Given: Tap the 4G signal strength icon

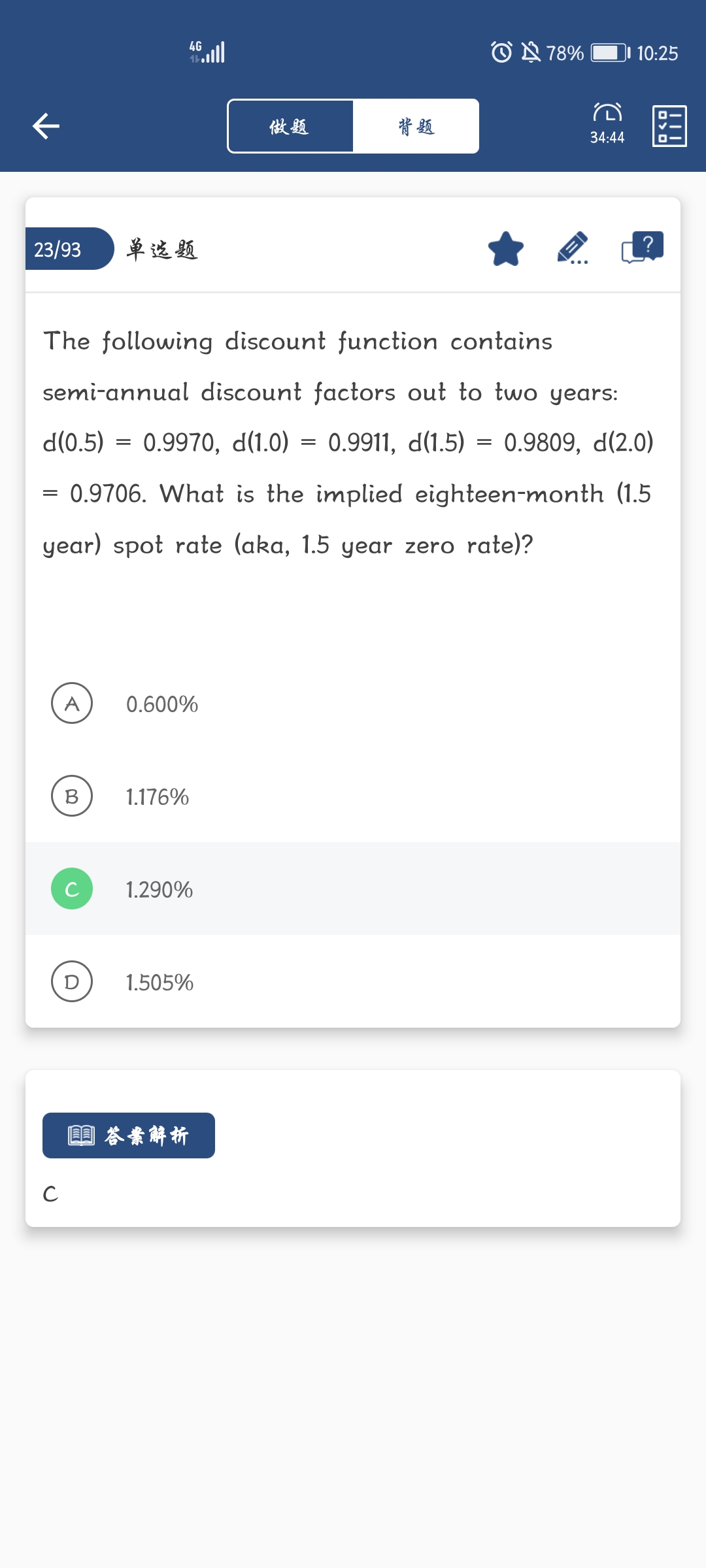Looking at the screenshot, I should (207, 52).
